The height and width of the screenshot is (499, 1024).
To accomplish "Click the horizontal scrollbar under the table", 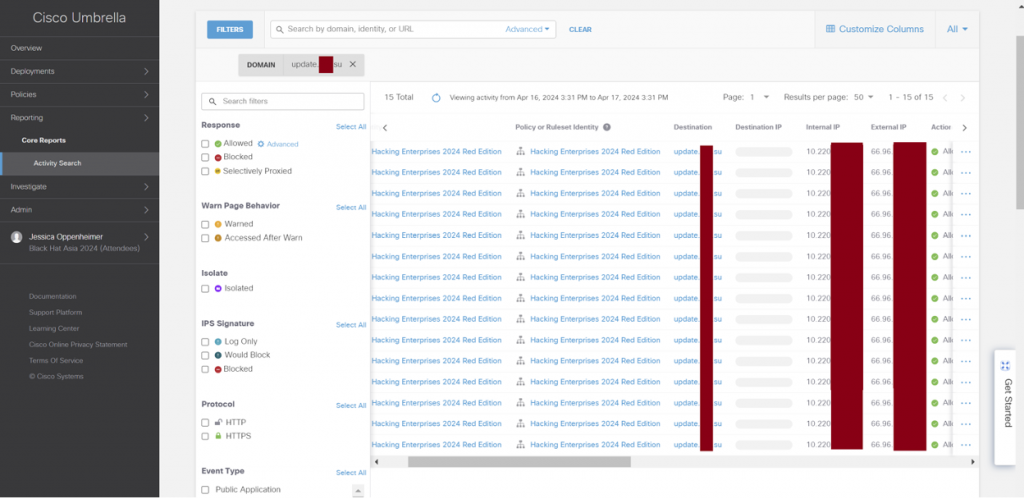I will click(x=519, y=462).
